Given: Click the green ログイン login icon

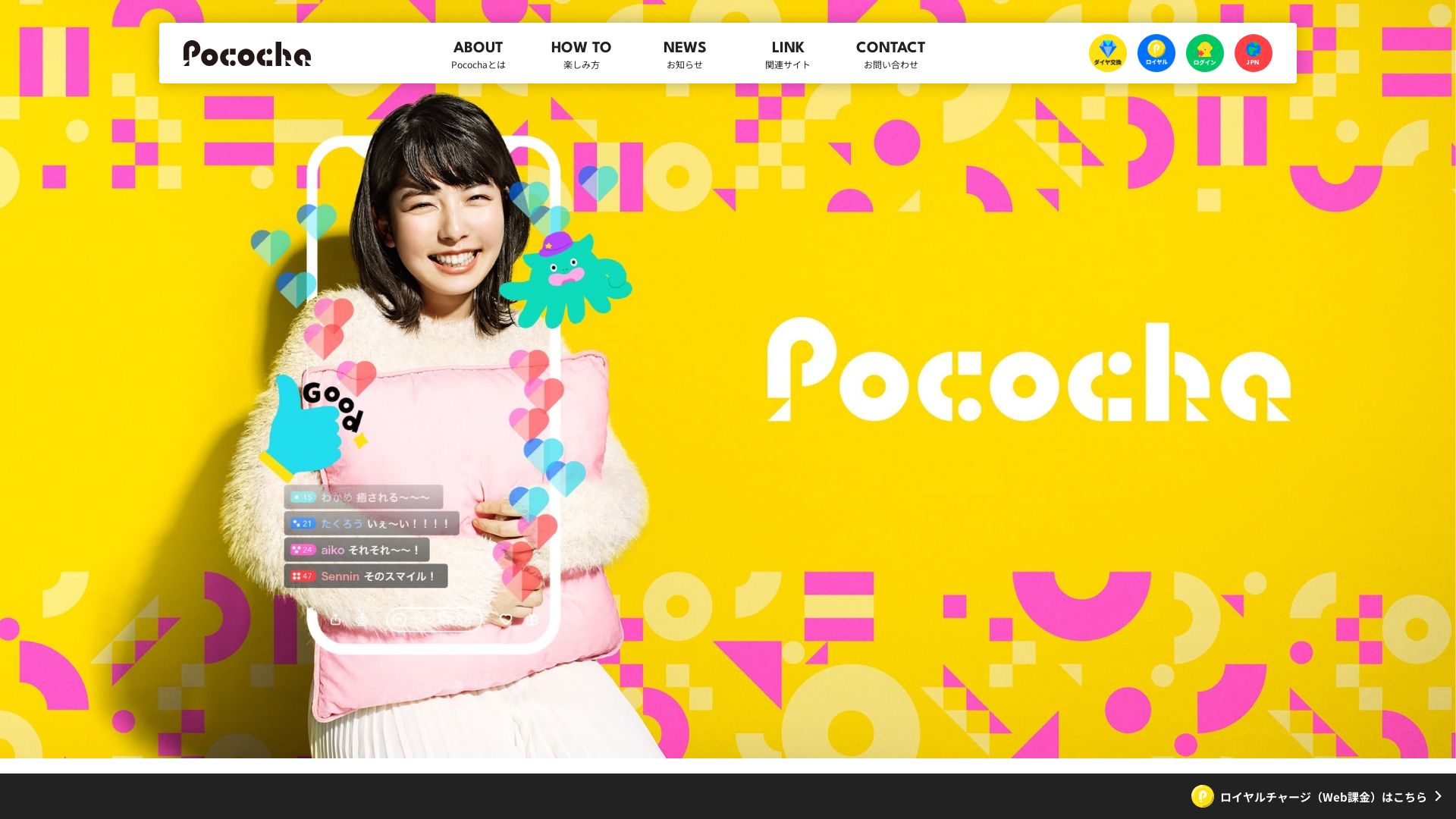Looking at the screenshot, I should pyautogui.click(x=1204, y=53).
